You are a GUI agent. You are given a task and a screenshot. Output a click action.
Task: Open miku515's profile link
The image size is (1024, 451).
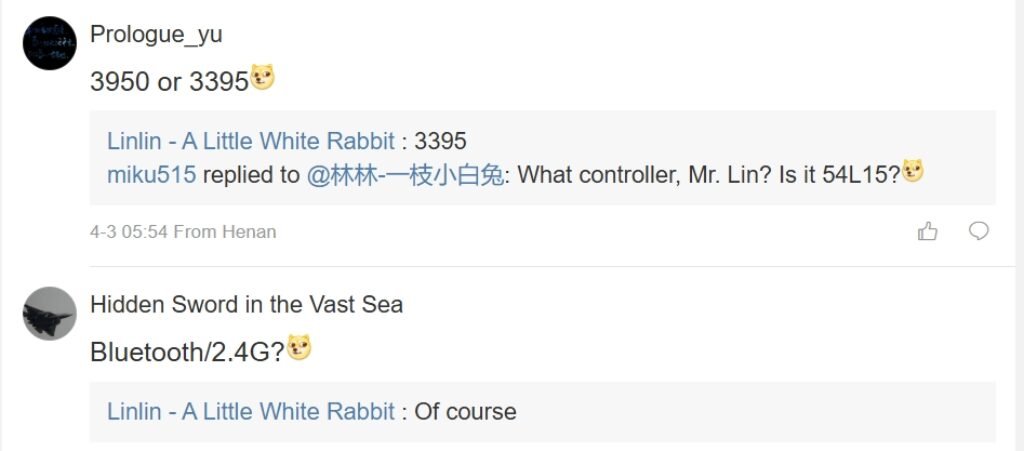pos(152,175)
